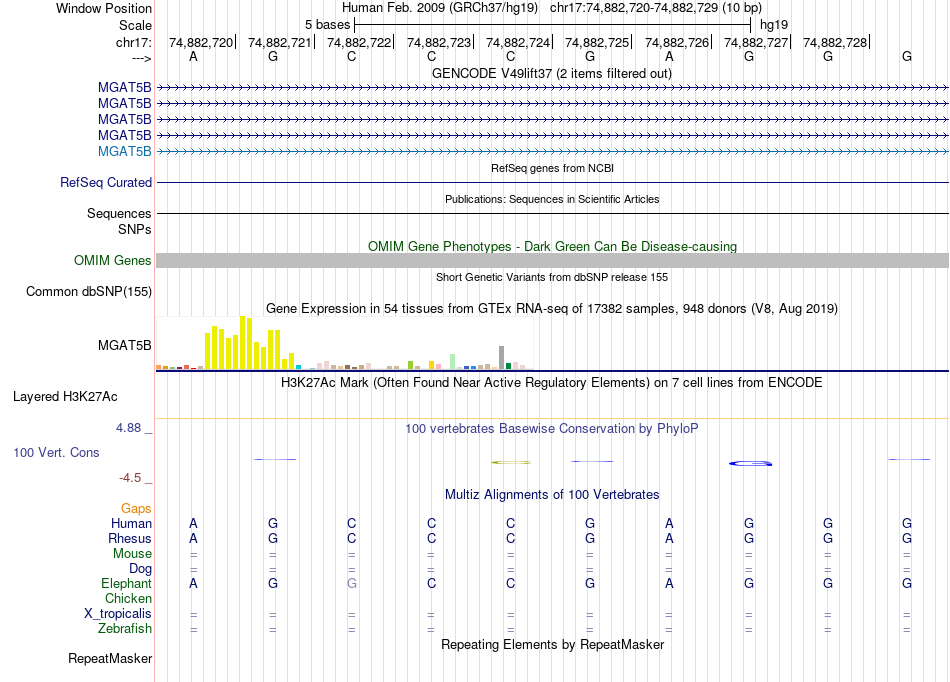
Task: Open Short Genetic Variants from dbSNP title
Action: pos(552,277)
